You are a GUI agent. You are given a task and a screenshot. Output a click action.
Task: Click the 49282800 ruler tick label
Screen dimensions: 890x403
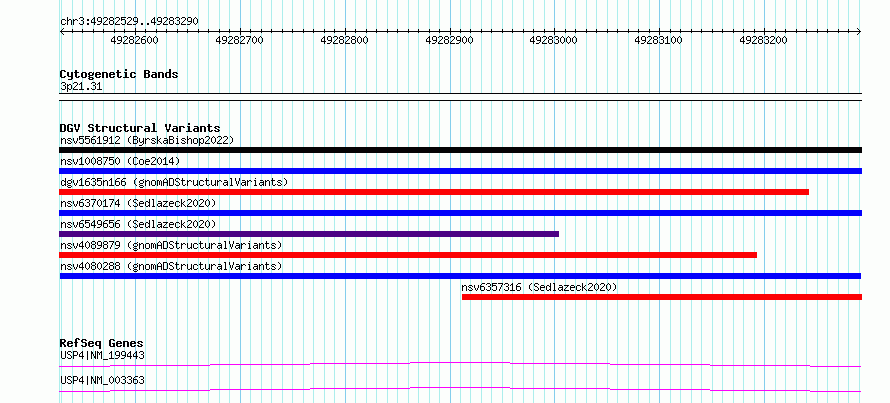(x=345, y=40)
